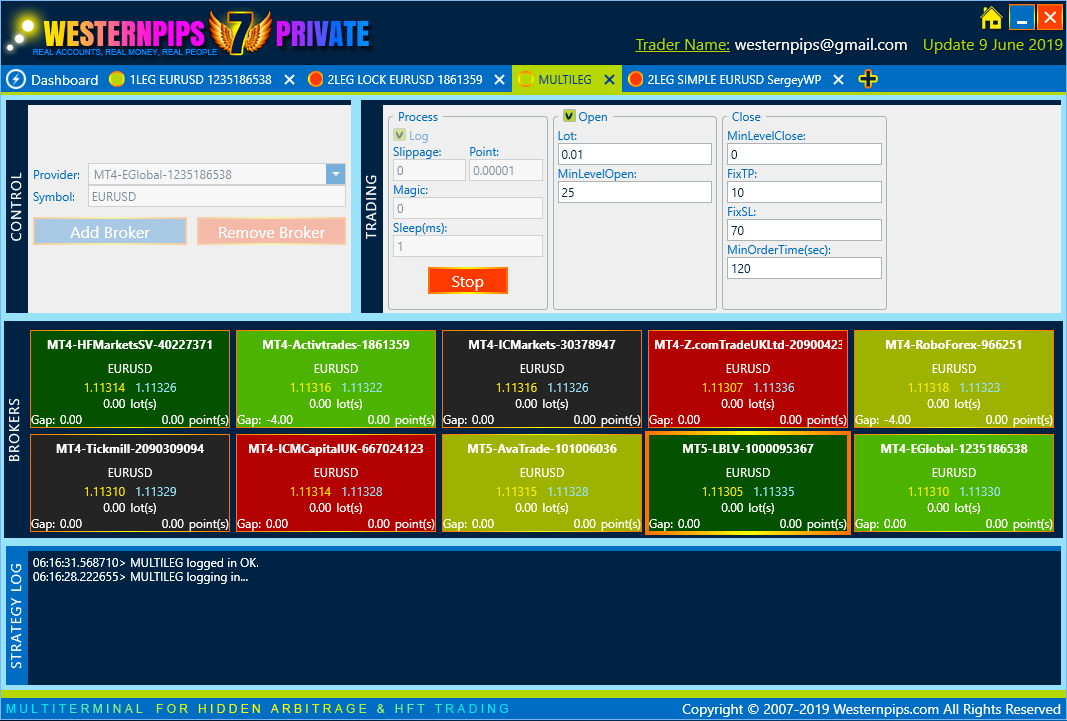Select the MT4-HFMarketsSV-40227371 broker card
1067x721 pixels.
(130, 380)
